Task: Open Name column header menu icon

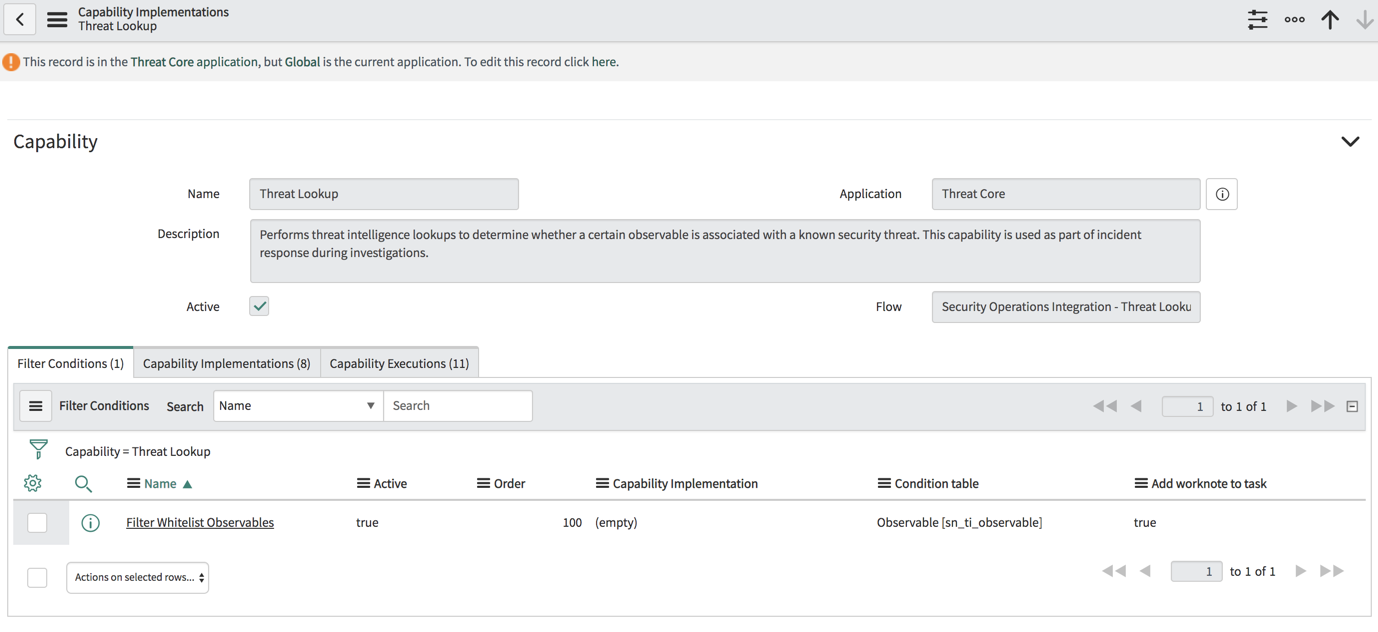Action: click(133, 484)
